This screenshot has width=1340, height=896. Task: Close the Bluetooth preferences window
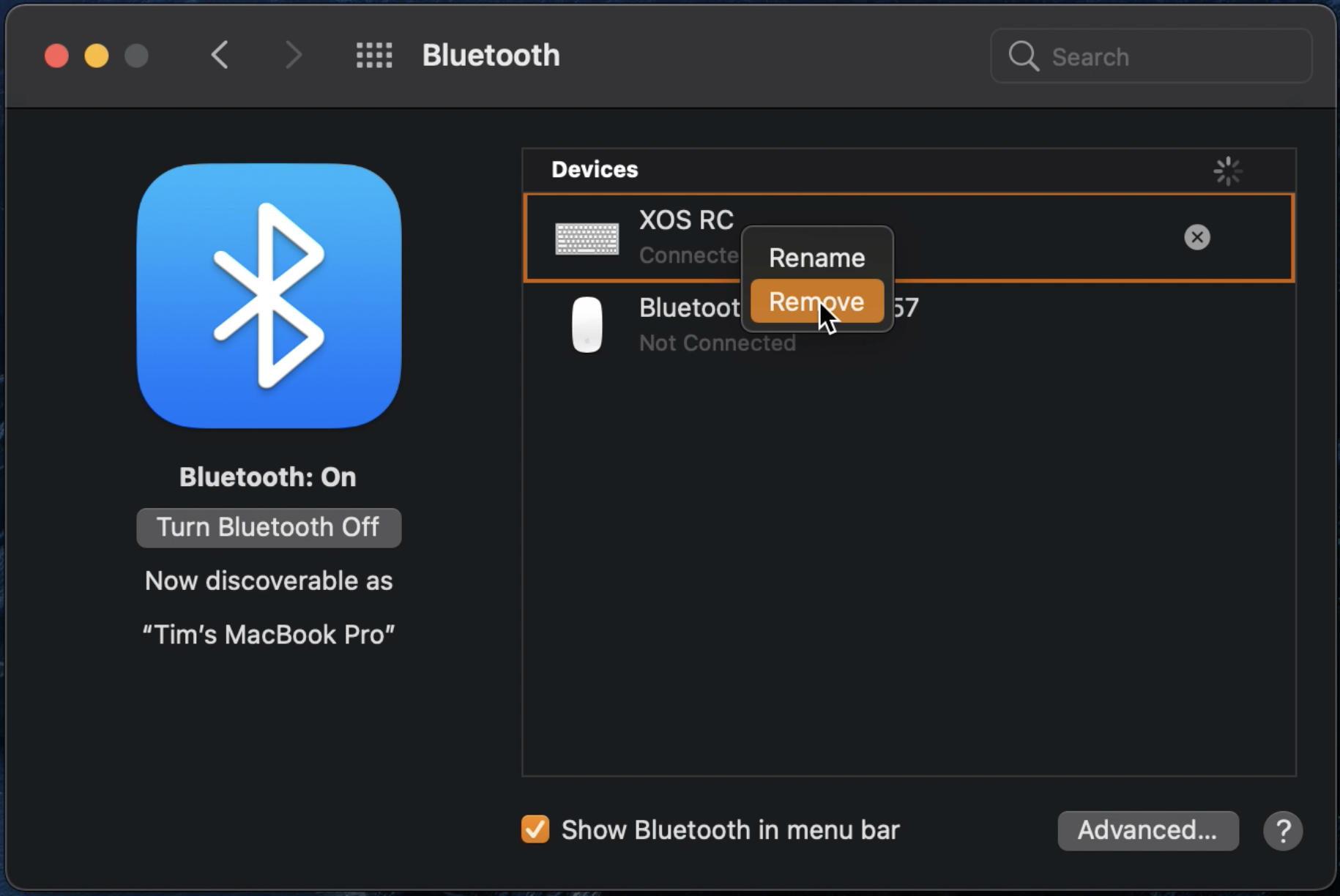(56, 56)
